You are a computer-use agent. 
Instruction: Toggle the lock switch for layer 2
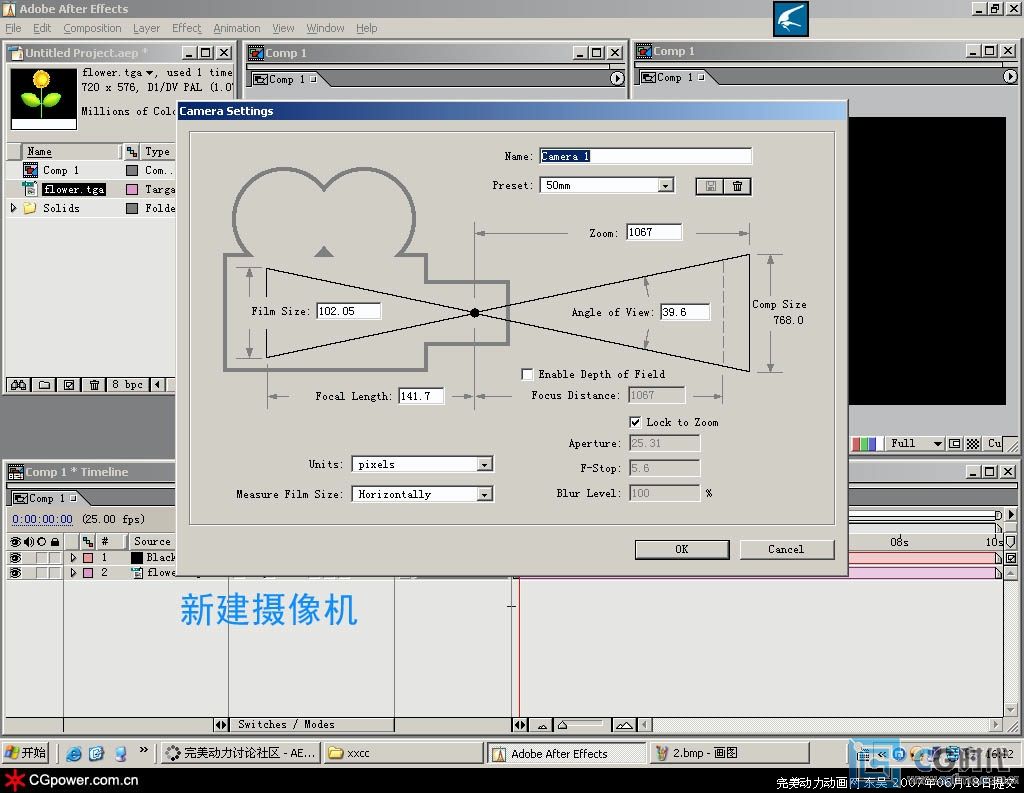tap(54, 573)
